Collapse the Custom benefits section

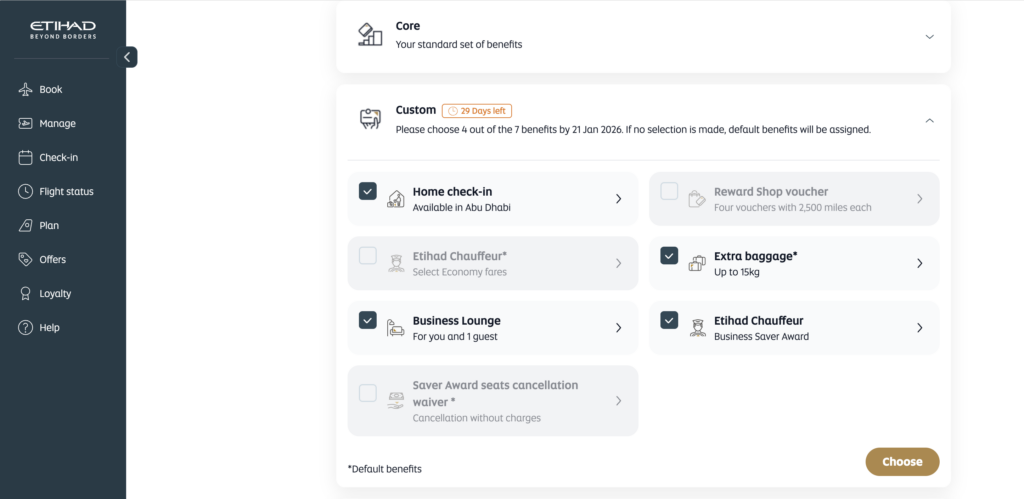point(929,120)
